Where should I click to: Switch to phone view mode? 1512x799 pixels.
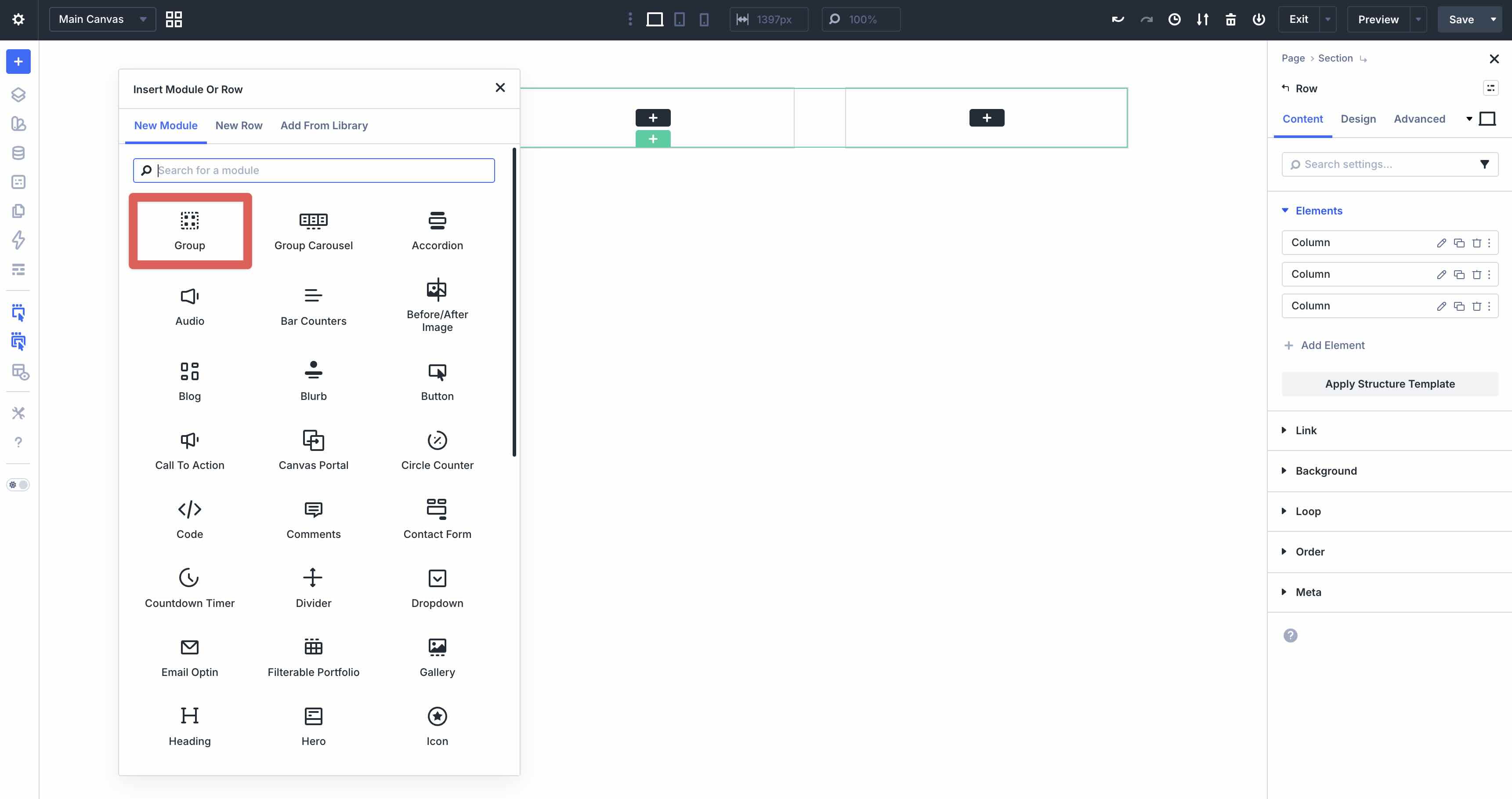[x=703, y=19]
